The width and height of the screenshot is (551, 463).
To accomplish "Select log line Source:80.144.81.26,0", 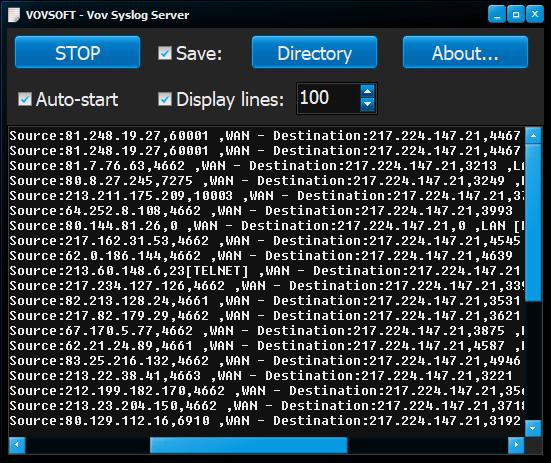I will (267, 226).
